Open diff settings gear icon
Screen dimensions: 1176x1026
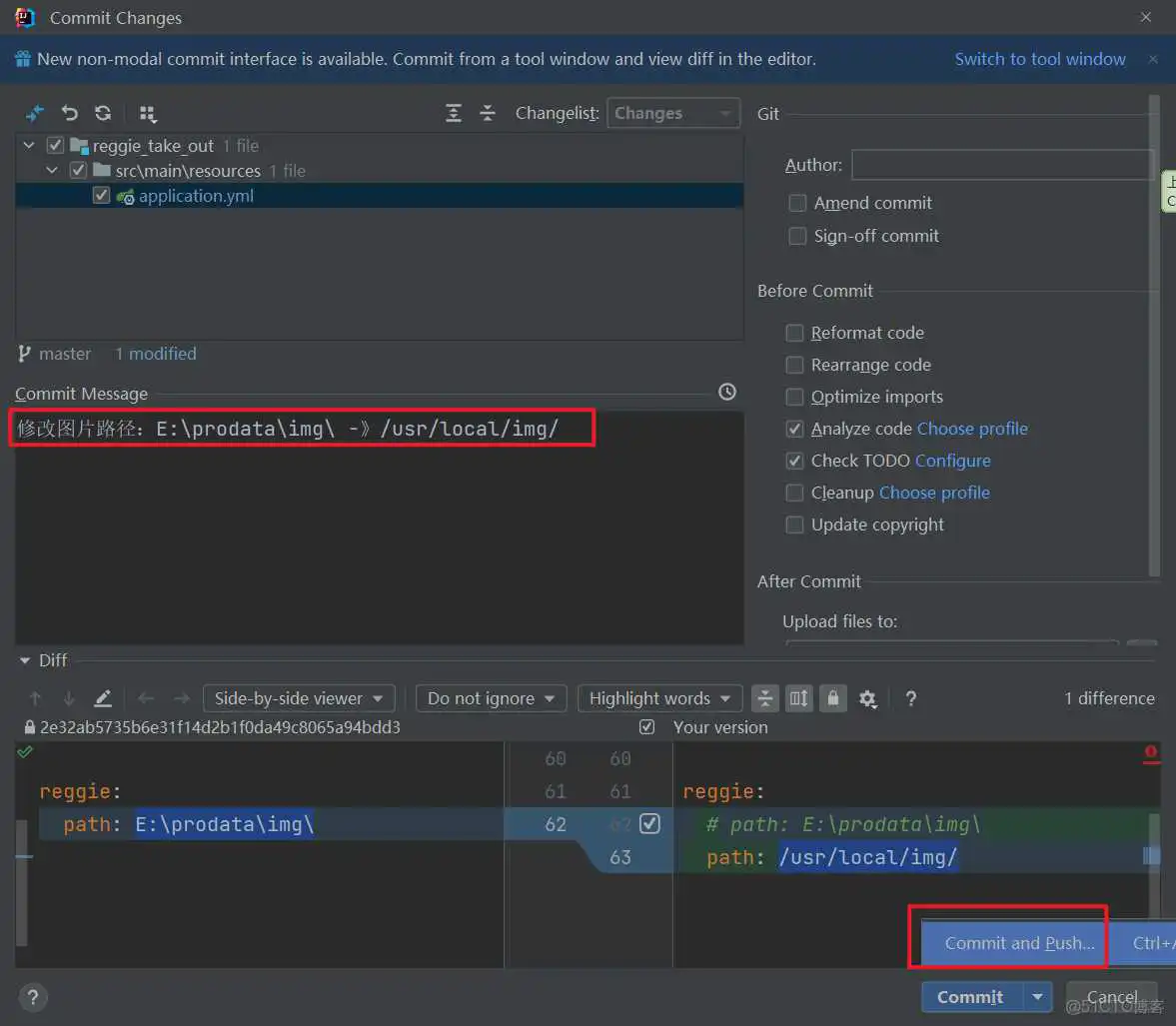click(867, 698)
